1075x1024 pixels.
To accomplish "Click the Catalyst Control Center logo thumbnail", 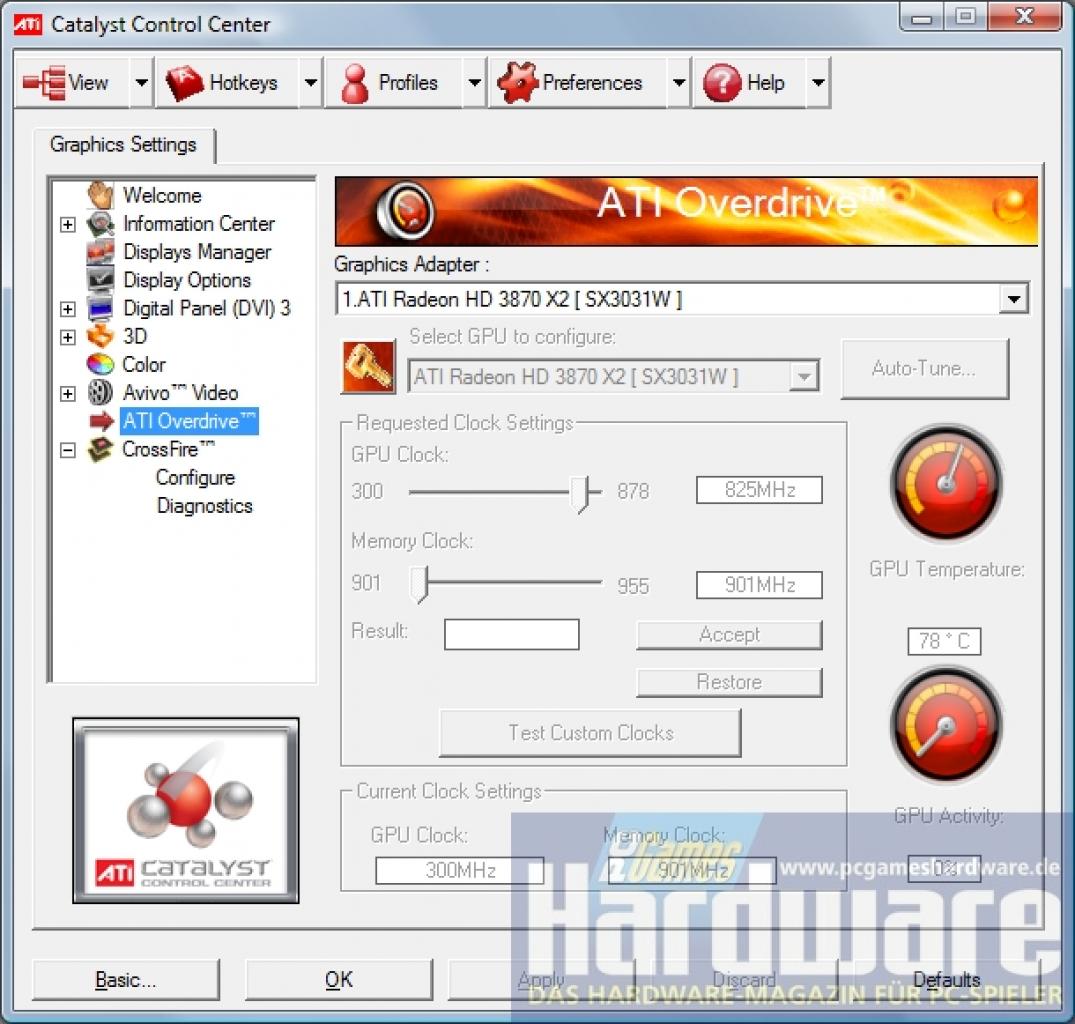I will [x=186, y=811].
